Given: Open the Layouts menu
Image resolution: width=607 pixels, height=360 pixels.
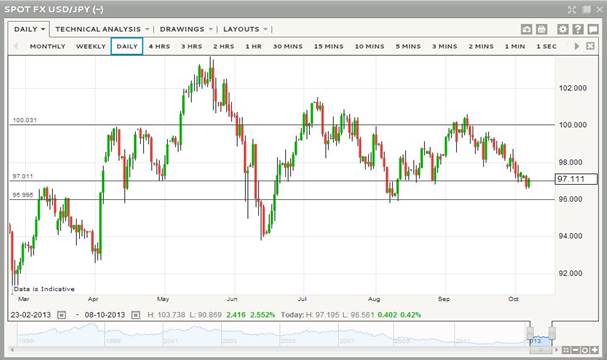Looking at the screenshot, I should pyautogui.click(x=245, y=29).
